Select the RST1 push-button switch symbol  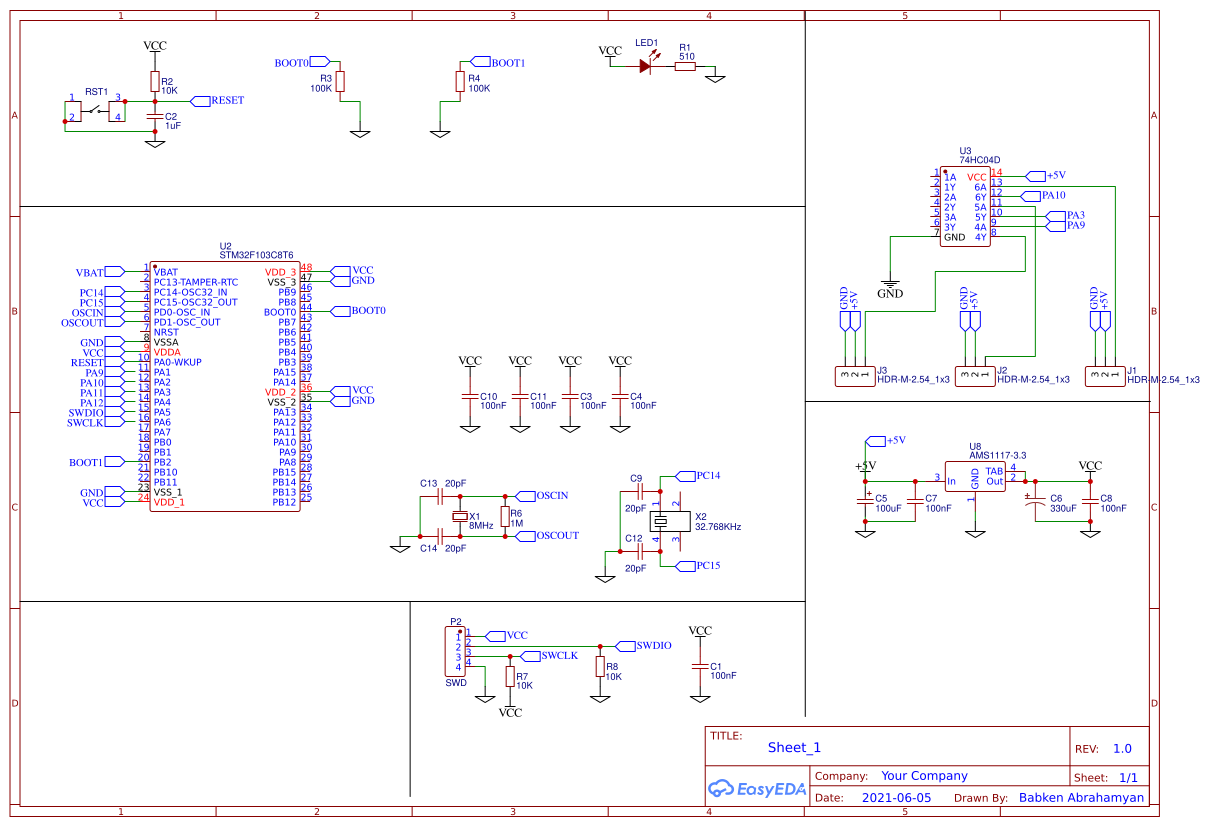click(x=96, y=110)
